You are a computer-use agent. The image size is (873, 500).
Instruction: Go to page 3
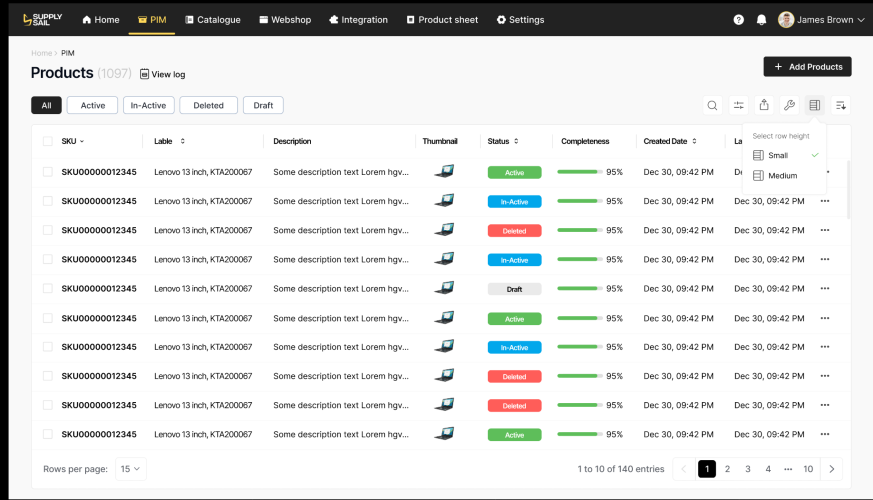click(x=748, y=469)
